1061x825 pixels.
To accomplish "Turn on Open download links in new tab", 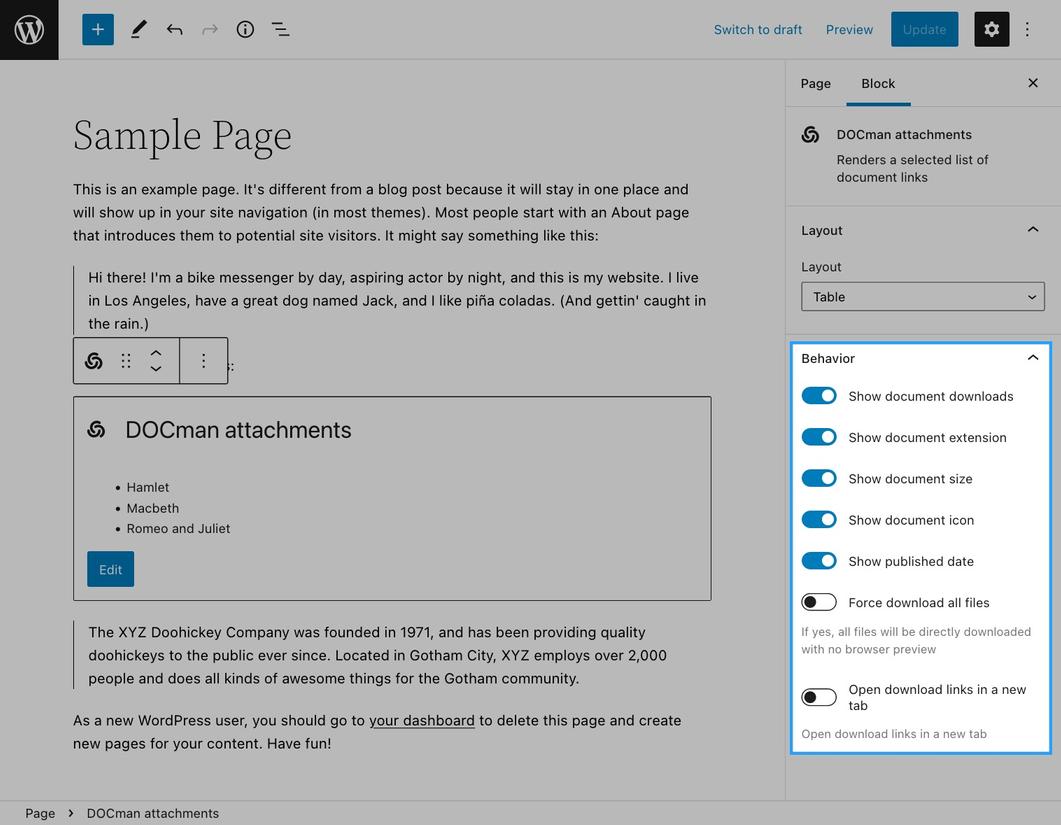I will point(819,697).
